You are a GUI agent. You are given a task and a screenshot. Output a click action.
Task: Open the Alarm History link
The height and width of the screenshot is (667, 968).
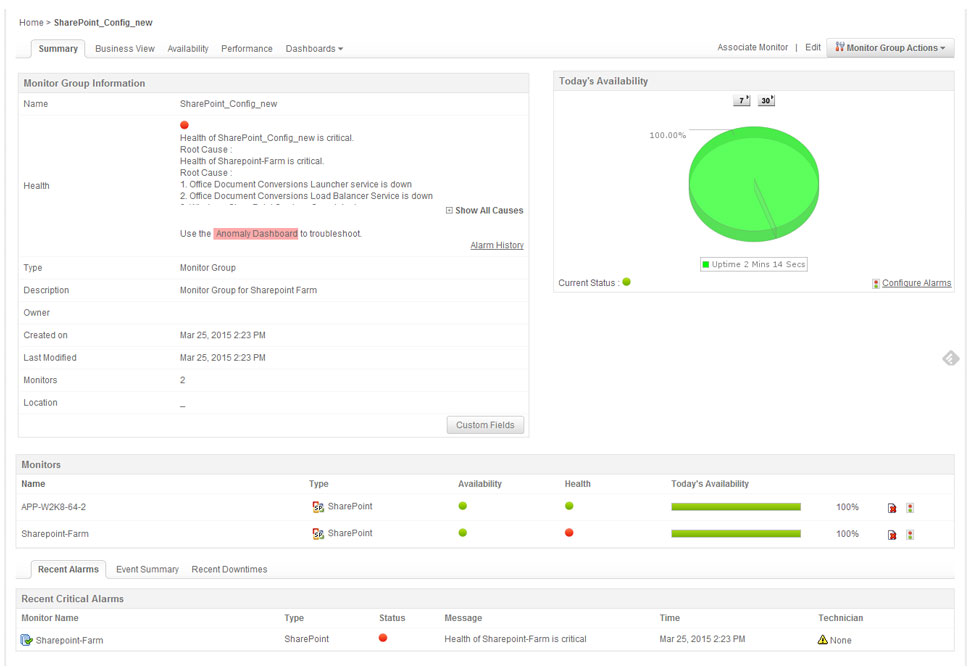click(x=497, y=245)
